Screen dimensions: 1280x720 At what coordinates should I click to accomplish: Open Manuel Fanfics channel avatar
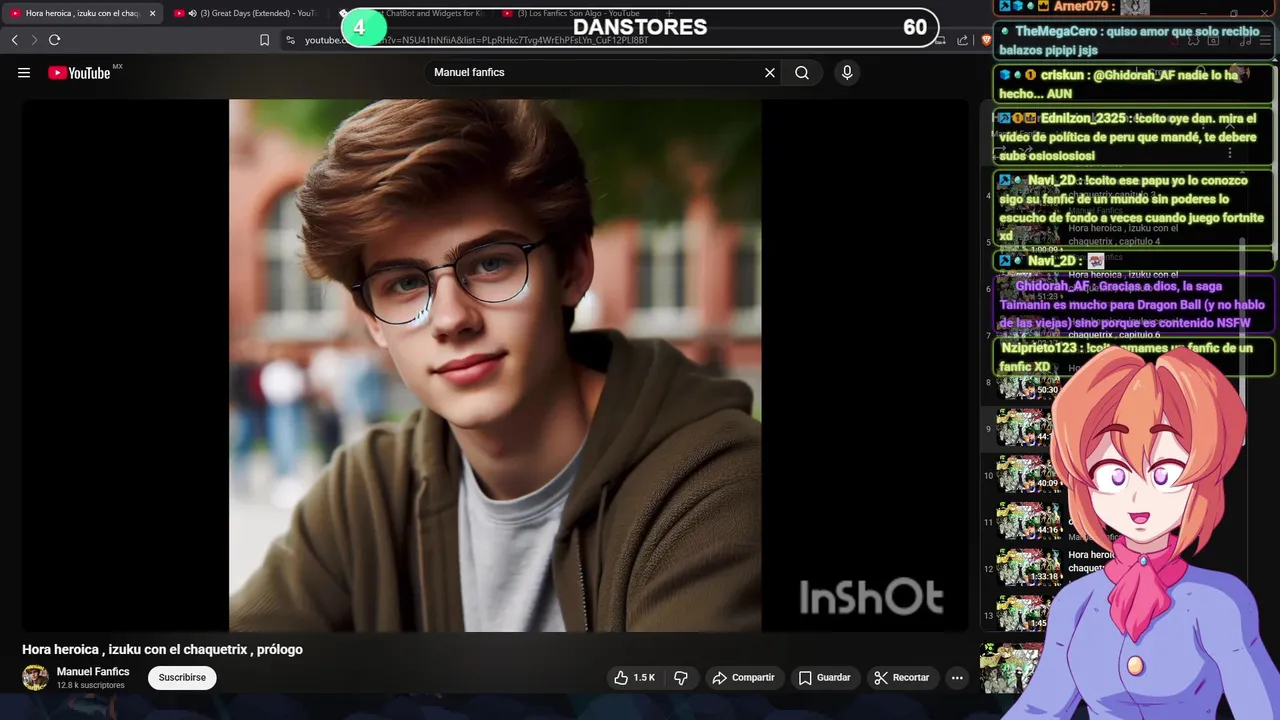[35, 677]
